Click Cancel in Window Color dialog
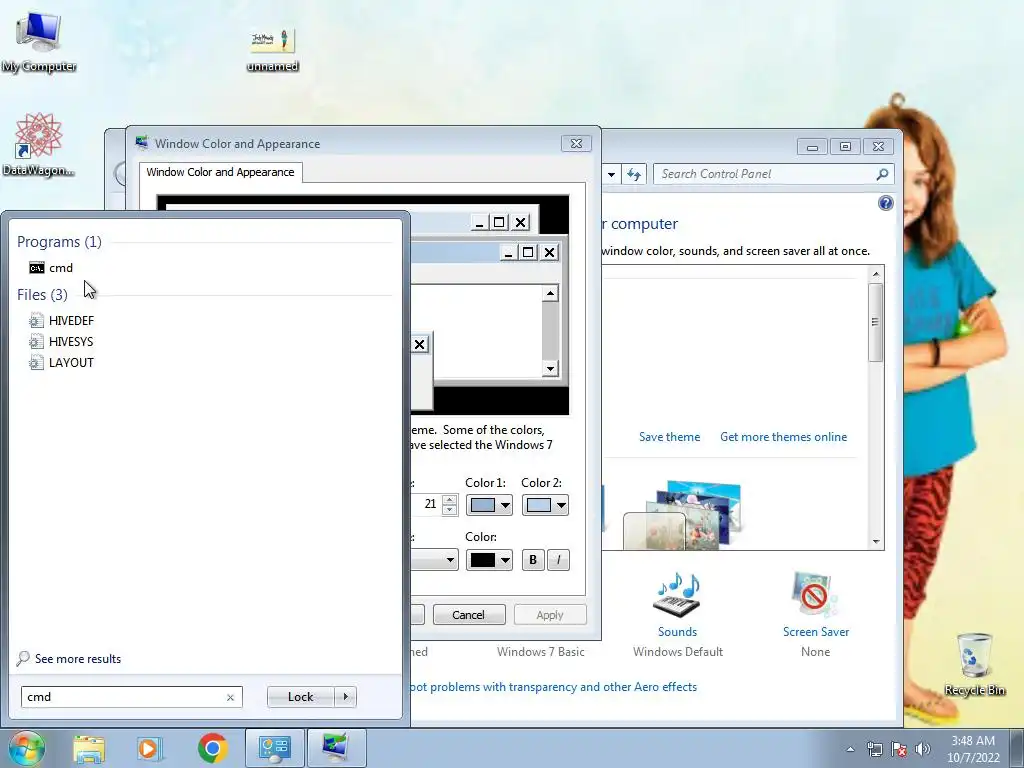This screenshot has width=1024, height=768. click(x=468, y=615)
